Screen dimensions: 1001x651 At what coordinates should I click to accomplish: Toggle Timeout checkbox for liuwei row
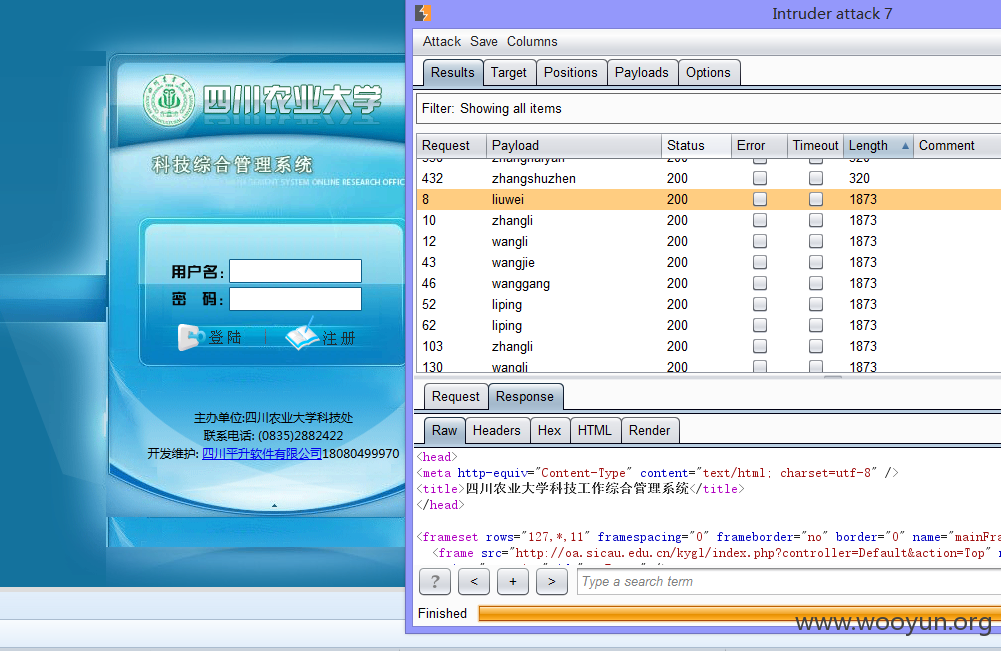pos(816,199)
